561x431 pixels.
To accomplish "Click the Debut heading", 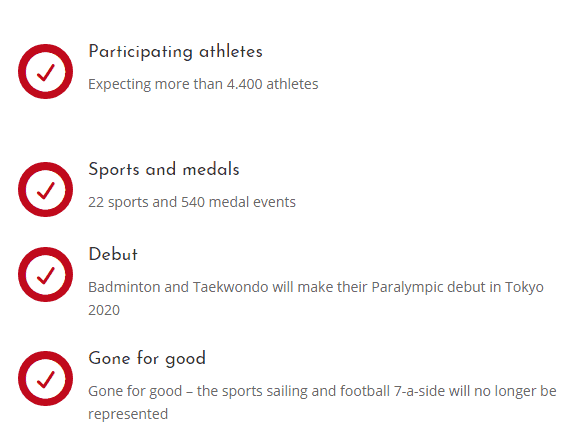I will (113, 254).
